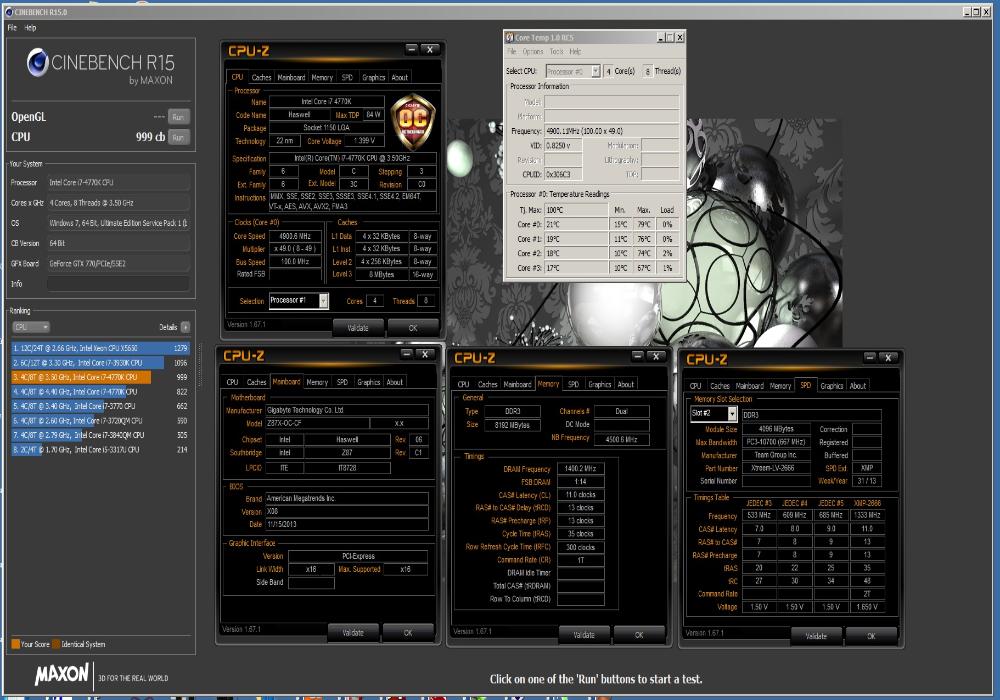Switch to SPD tab in CPU-Z Mainboard window

342,382
